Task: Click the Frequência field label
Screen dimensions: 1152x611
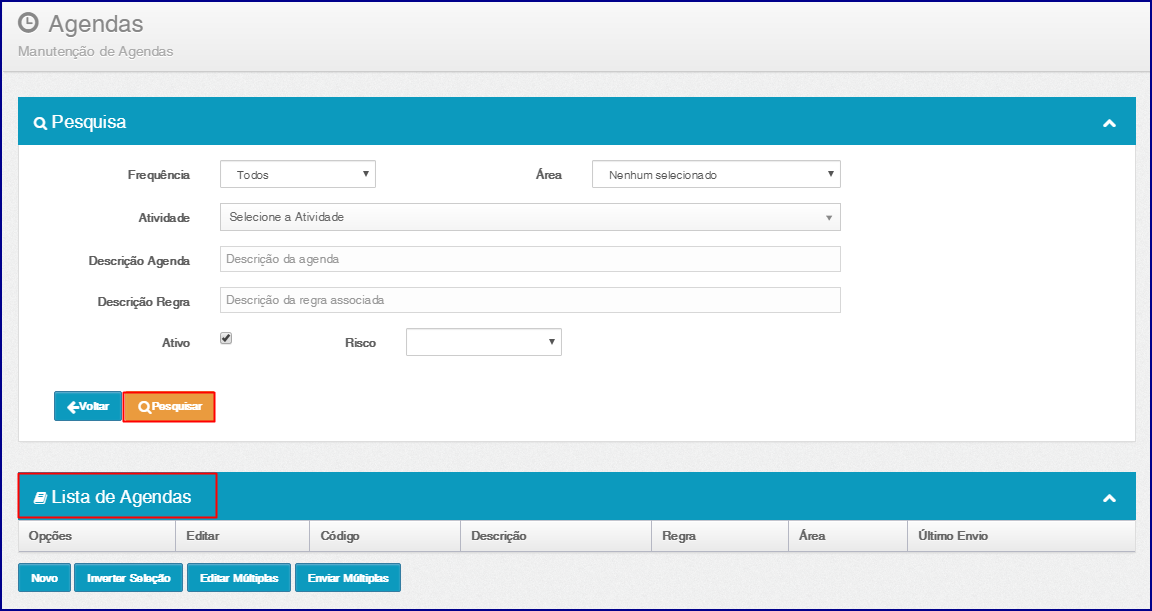Action: 159,175
